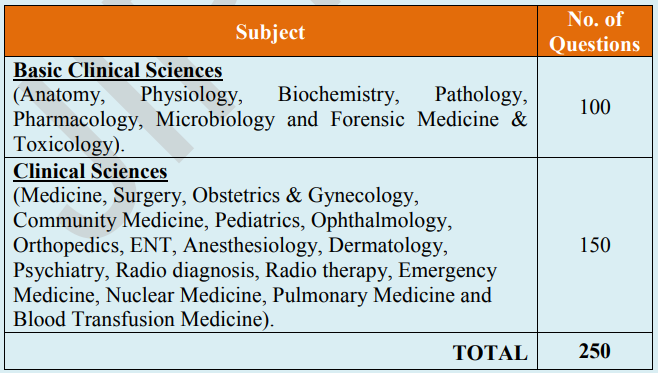658x373 pixels.
Task: Click the 250 total value
Action: 595,351
